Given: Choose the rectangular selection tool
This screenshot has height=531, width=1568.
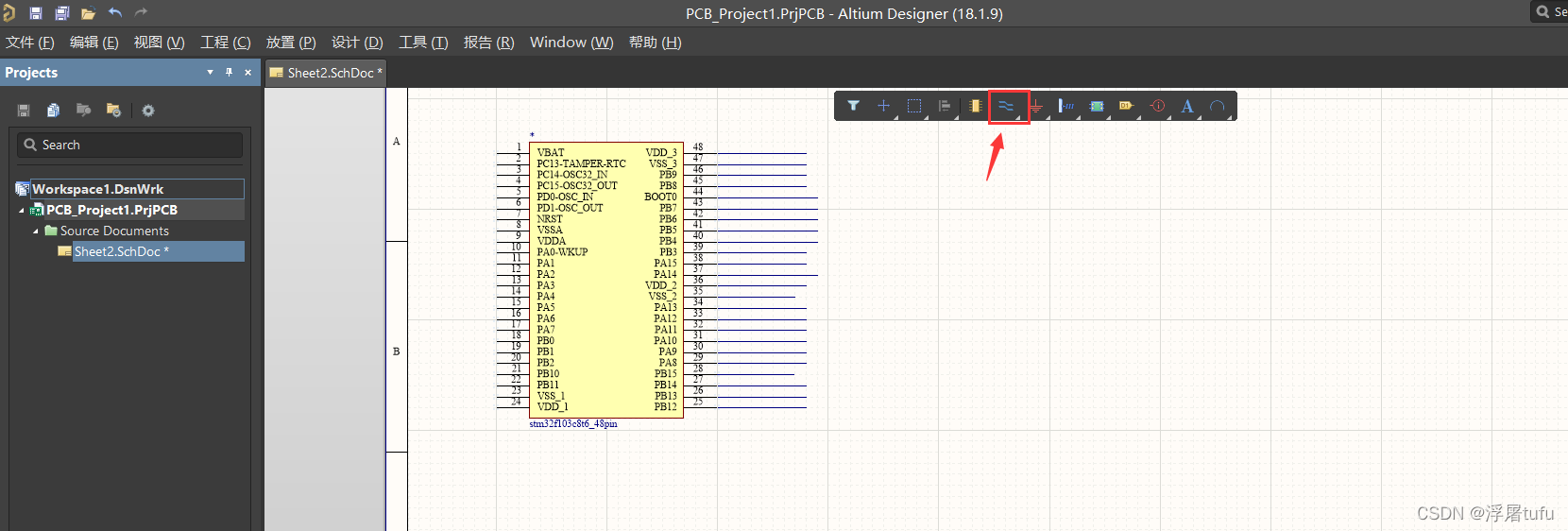Looking at the screenshot, I should (914, 106).
